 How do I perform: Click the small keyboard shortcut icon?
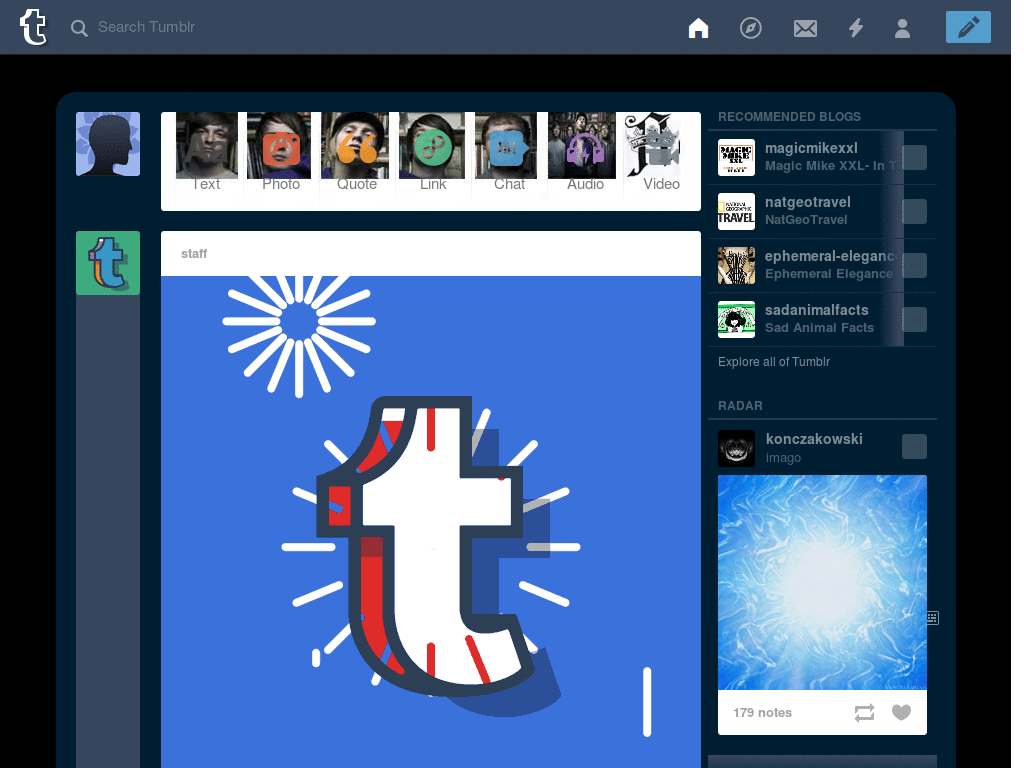(x=933, y=618)
